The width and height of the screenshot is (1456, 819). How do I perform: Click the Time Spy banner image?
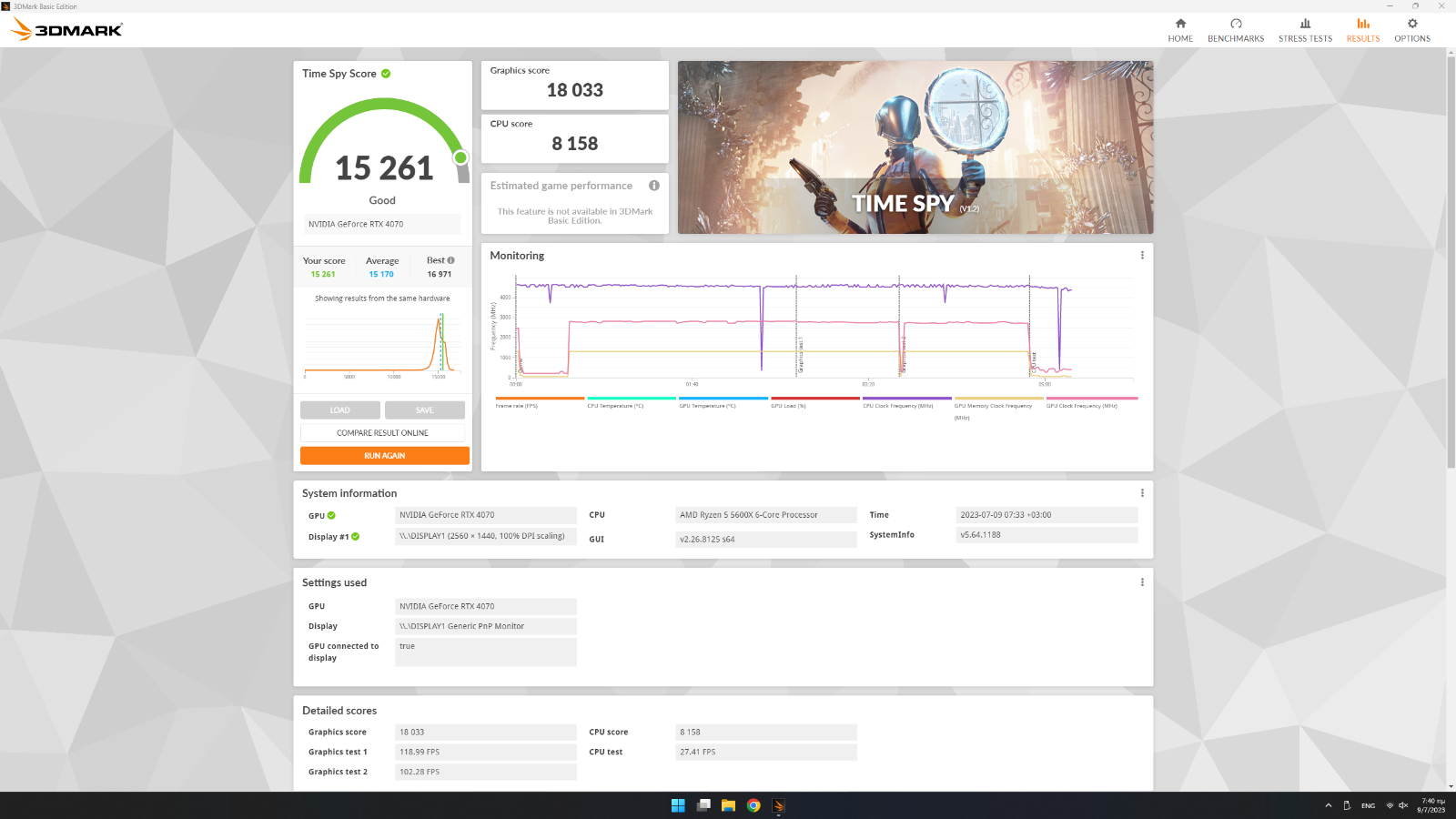click(915, 147)
